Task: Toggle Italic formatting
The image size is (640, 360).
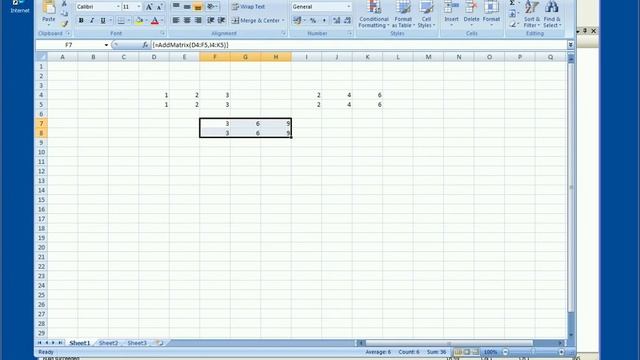Action: [x=92, y=21]
